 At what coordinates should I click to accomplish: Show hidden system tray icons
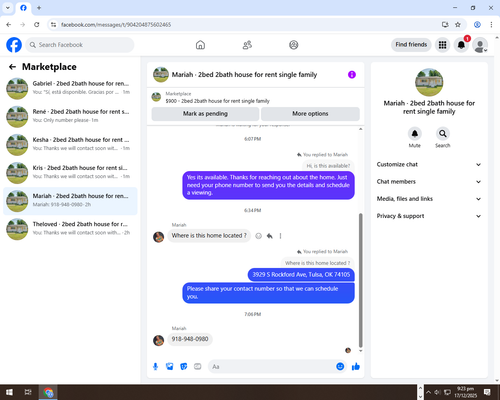point(428,392)
